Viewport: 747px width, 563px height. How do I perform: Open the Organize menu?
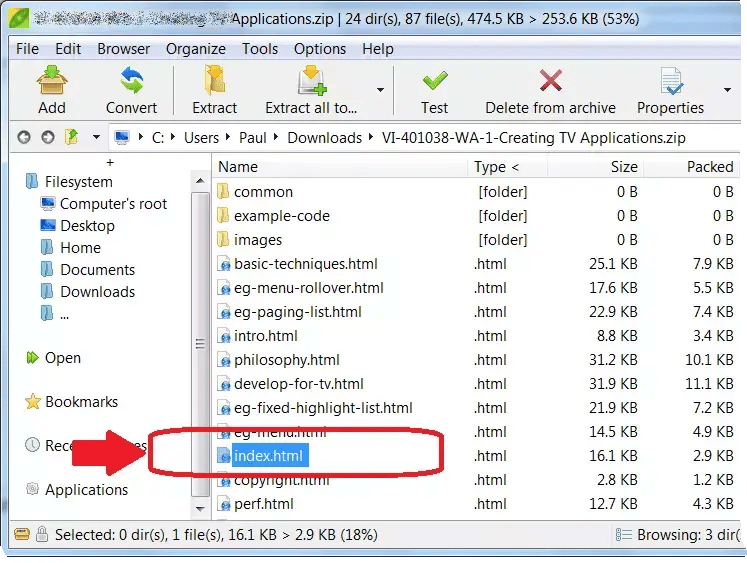click(196, 49)
